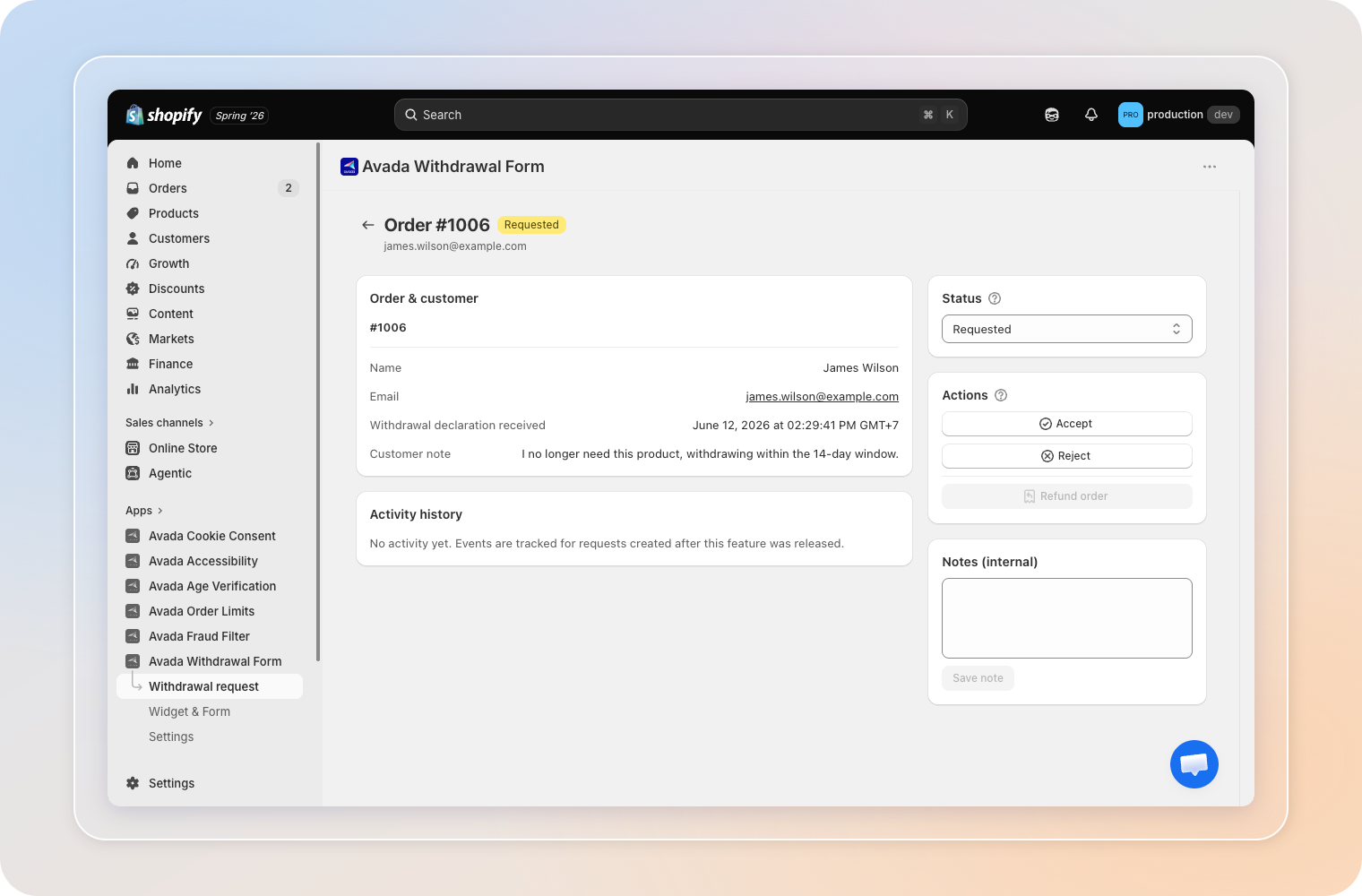
Task: Open the three-dot menu for Avada Withdrawal Form
Action: pos(1210,167)
